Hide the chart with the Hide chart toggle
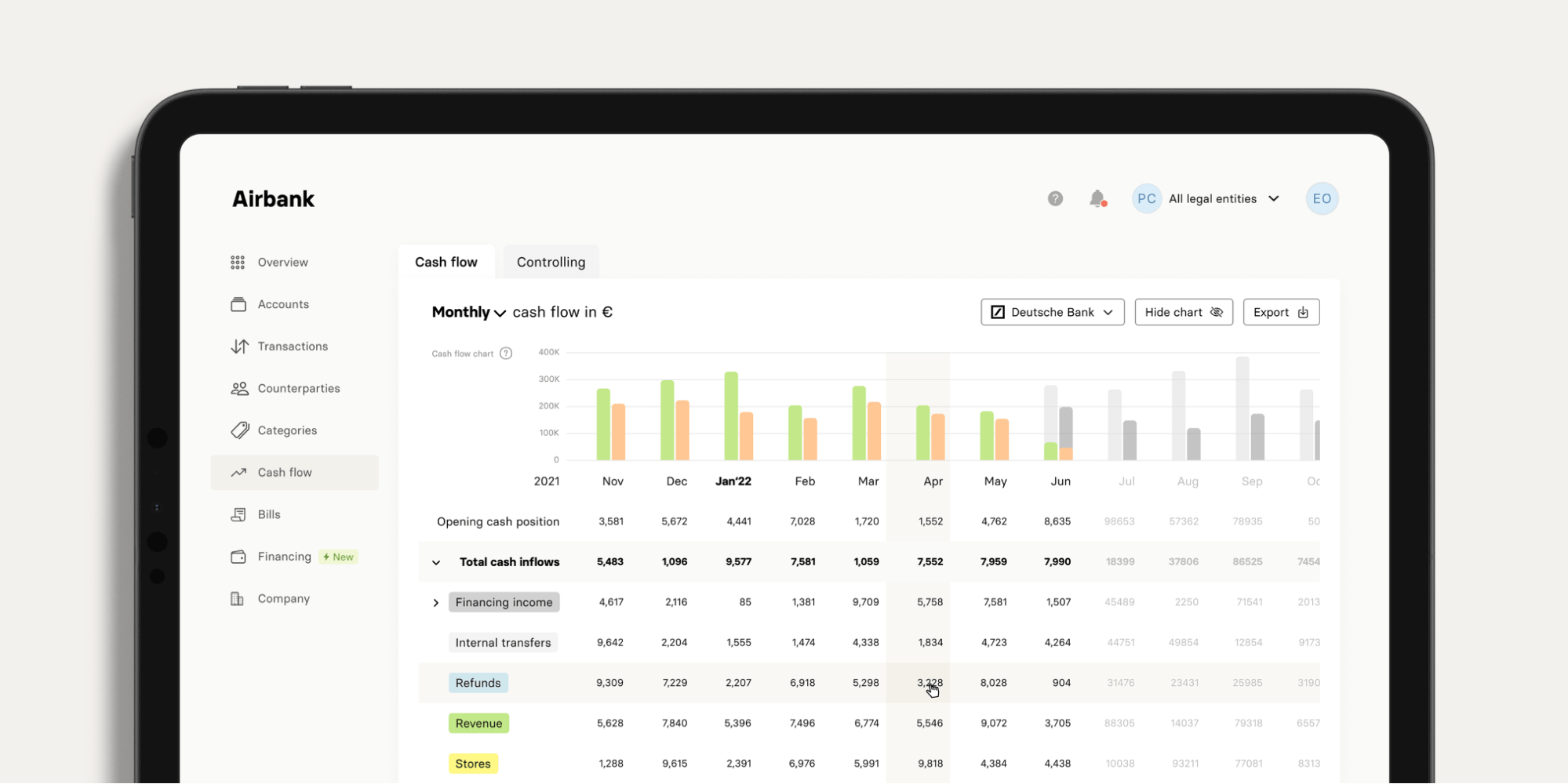 tap(1184, 312)
